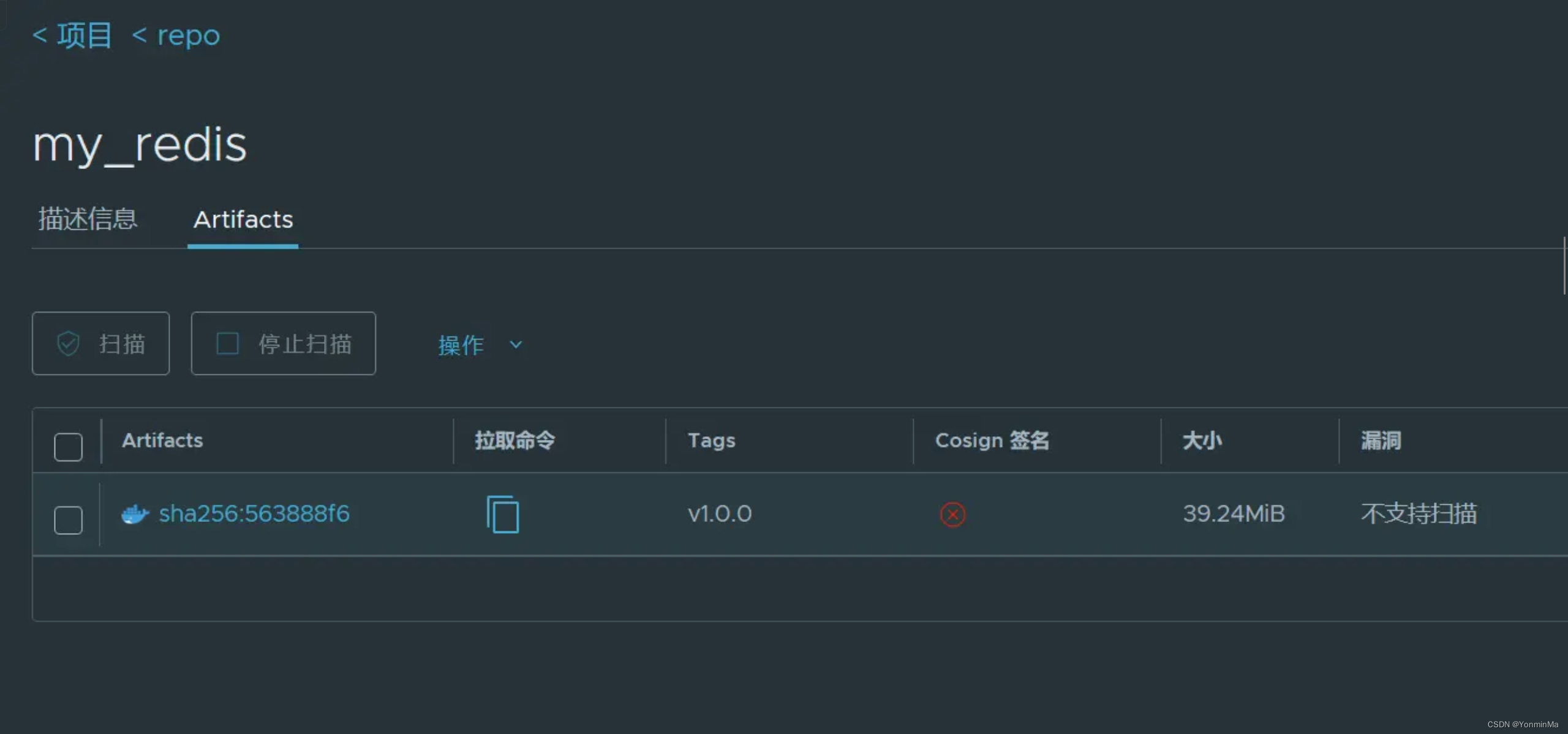Click the Cosign signature status icon

click(953, 514)
